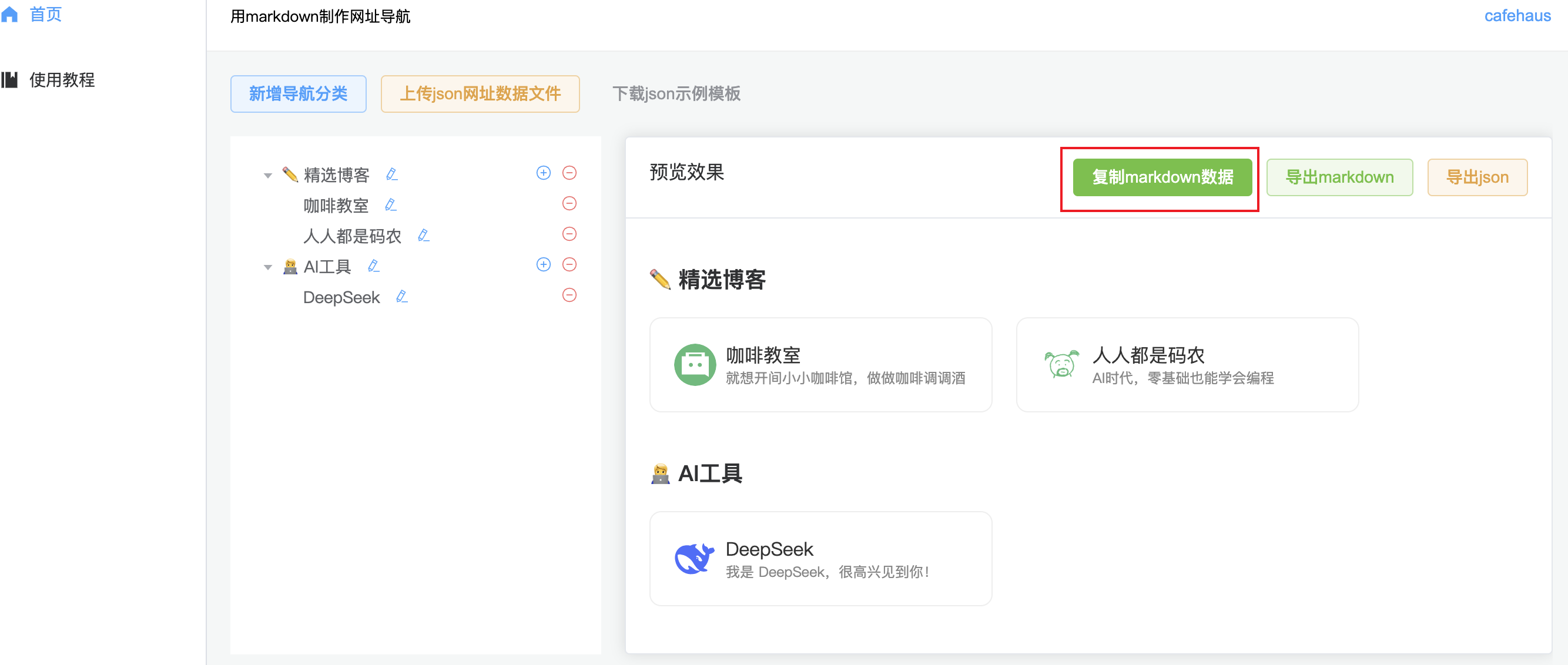
Task: Edit the 咖啡教室 entry with pencil icon
Action: coord(391,205)
